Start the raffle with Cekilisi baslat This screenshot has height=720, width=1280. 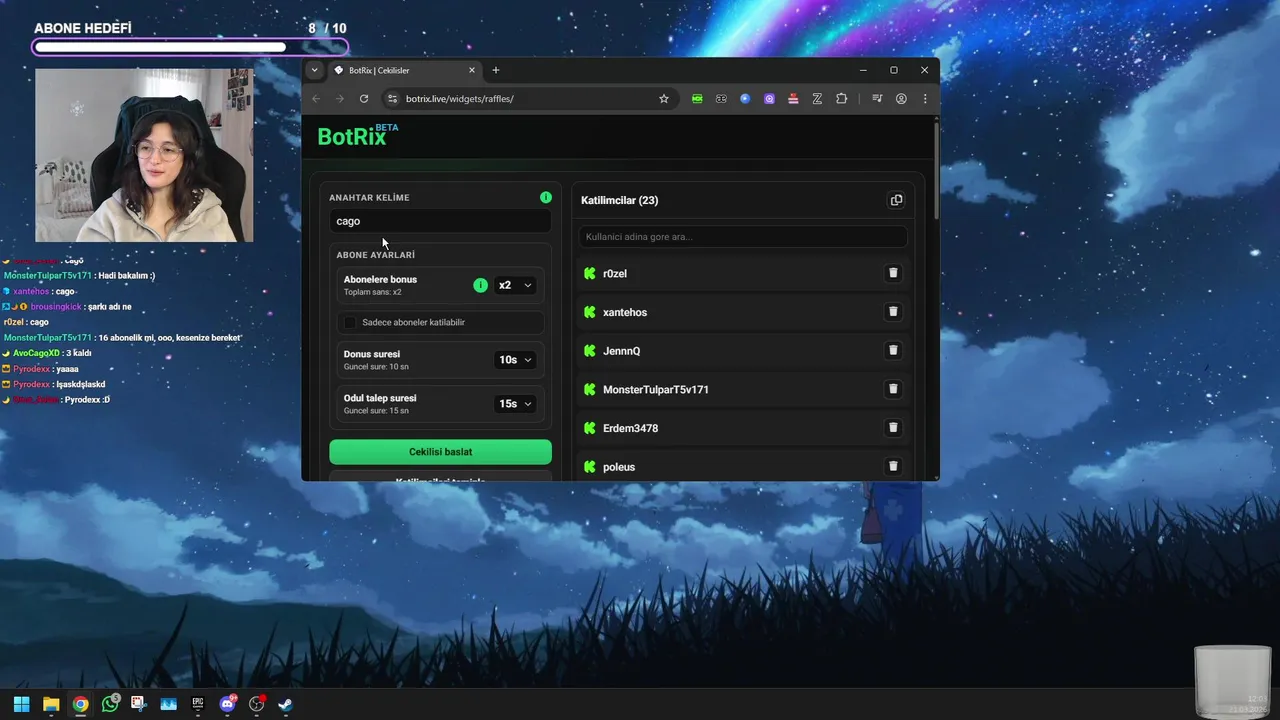[440, 452]
